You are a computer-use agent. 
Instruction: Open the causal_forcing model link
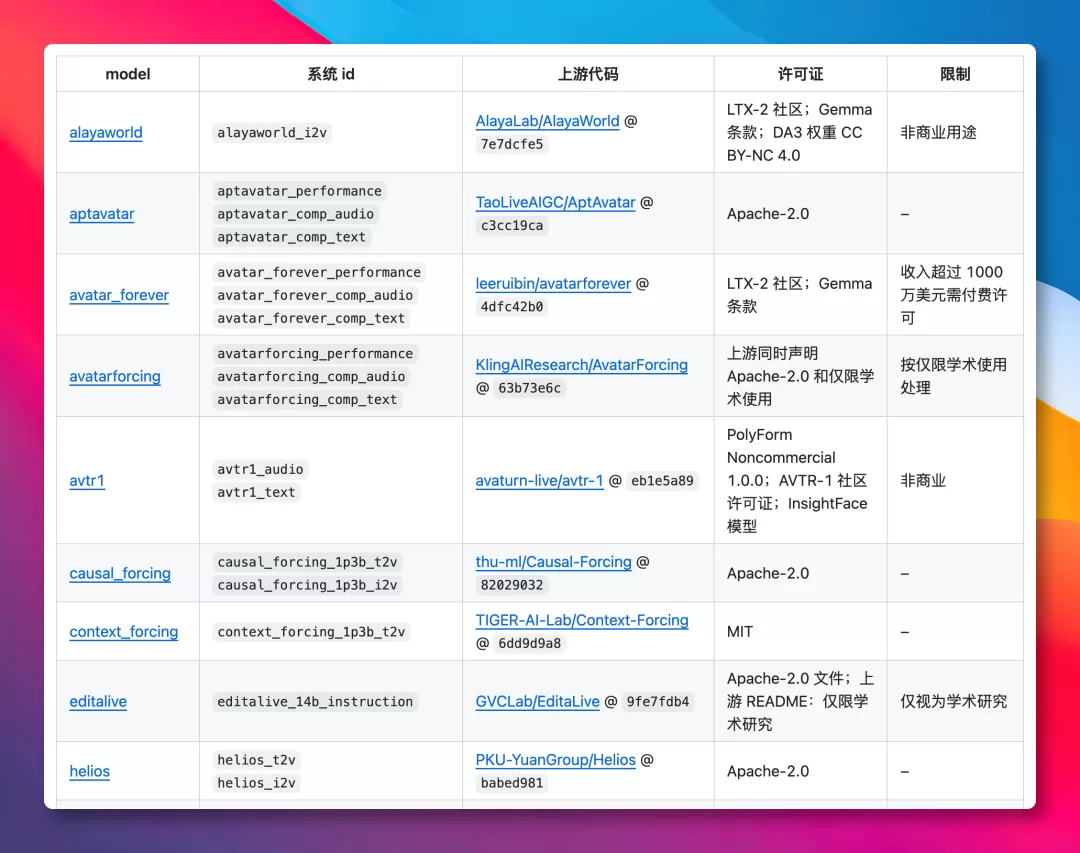120,573
